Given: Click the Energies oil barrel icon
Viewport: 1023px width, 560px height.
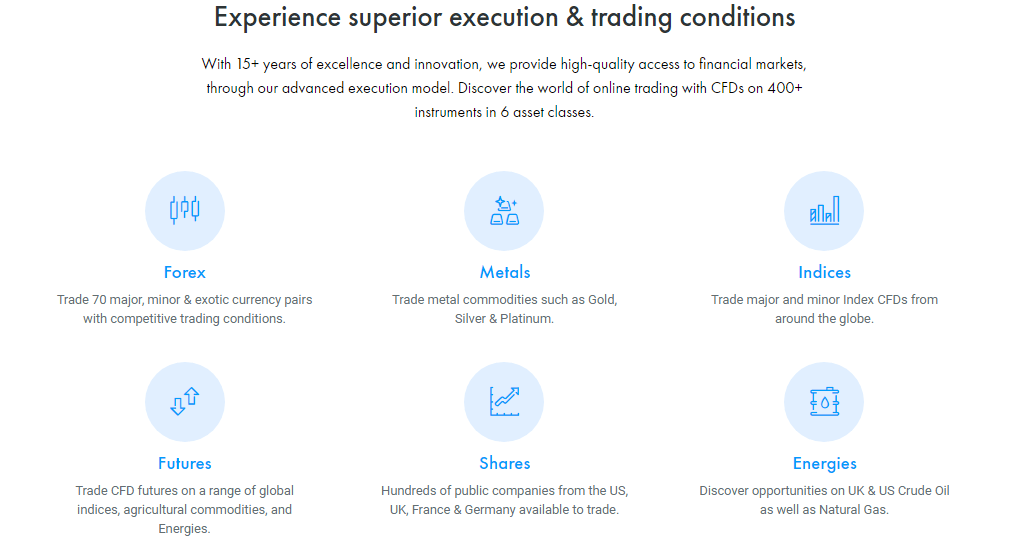Looking at the screenshot, I should (824, 401).
